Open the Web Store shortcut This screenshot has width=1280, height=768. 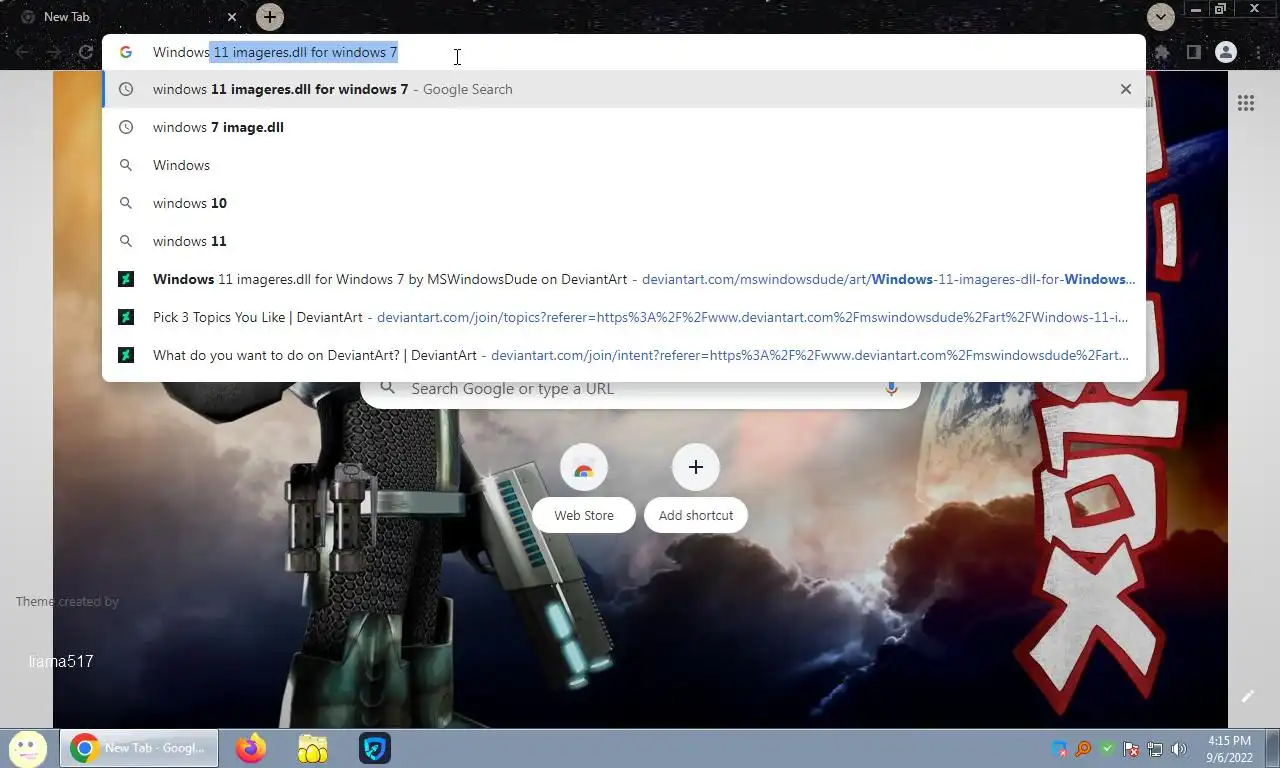point(584,488)
